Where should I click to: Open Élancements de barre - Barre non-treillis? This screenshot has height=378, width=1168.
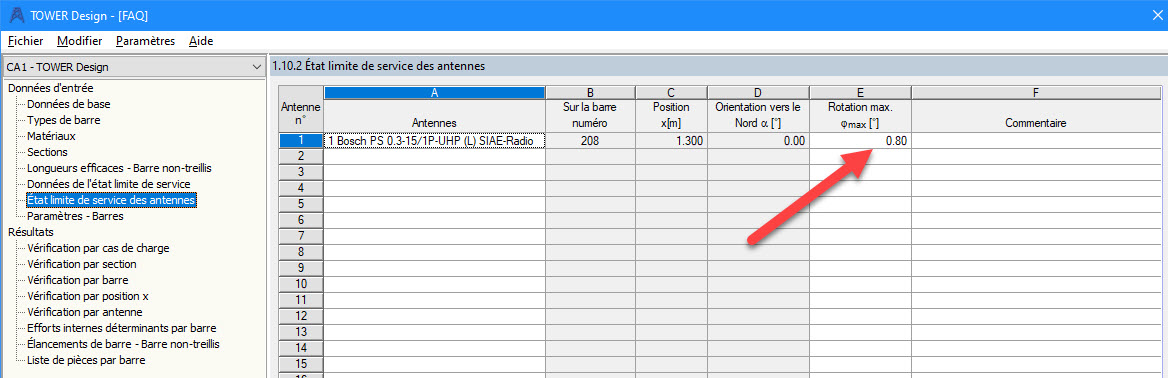click(x=123, y=344)
